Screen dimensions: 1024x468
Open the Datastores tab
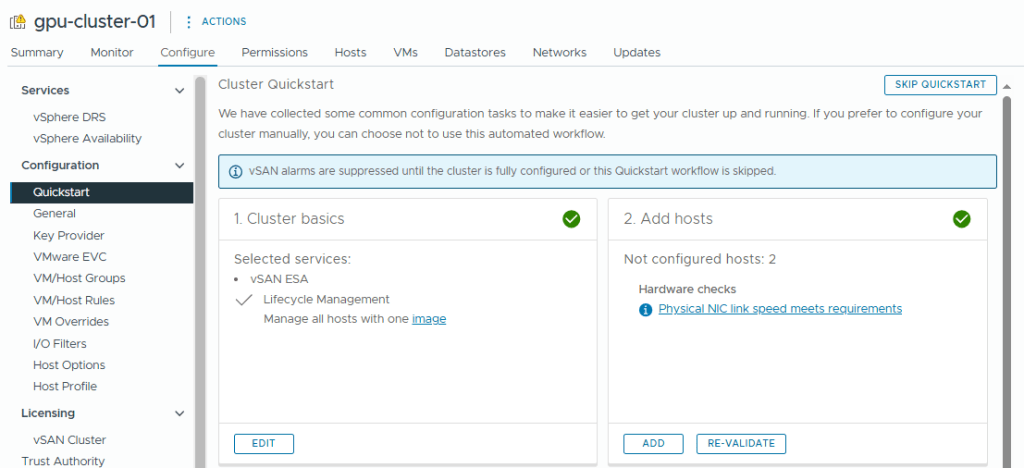pos(475,52)
